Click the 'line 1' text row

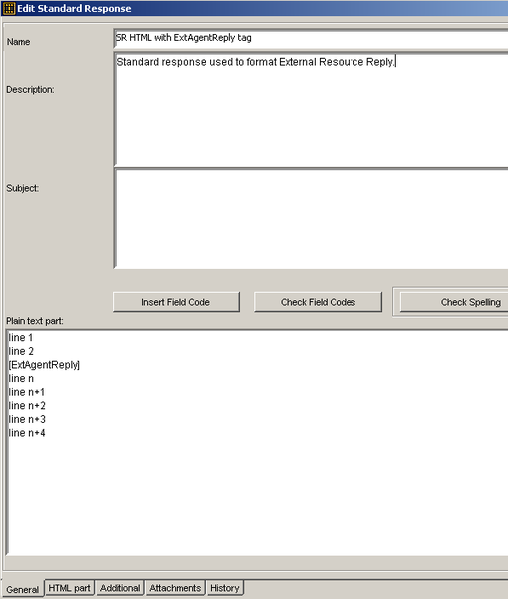tap(21, 338)
